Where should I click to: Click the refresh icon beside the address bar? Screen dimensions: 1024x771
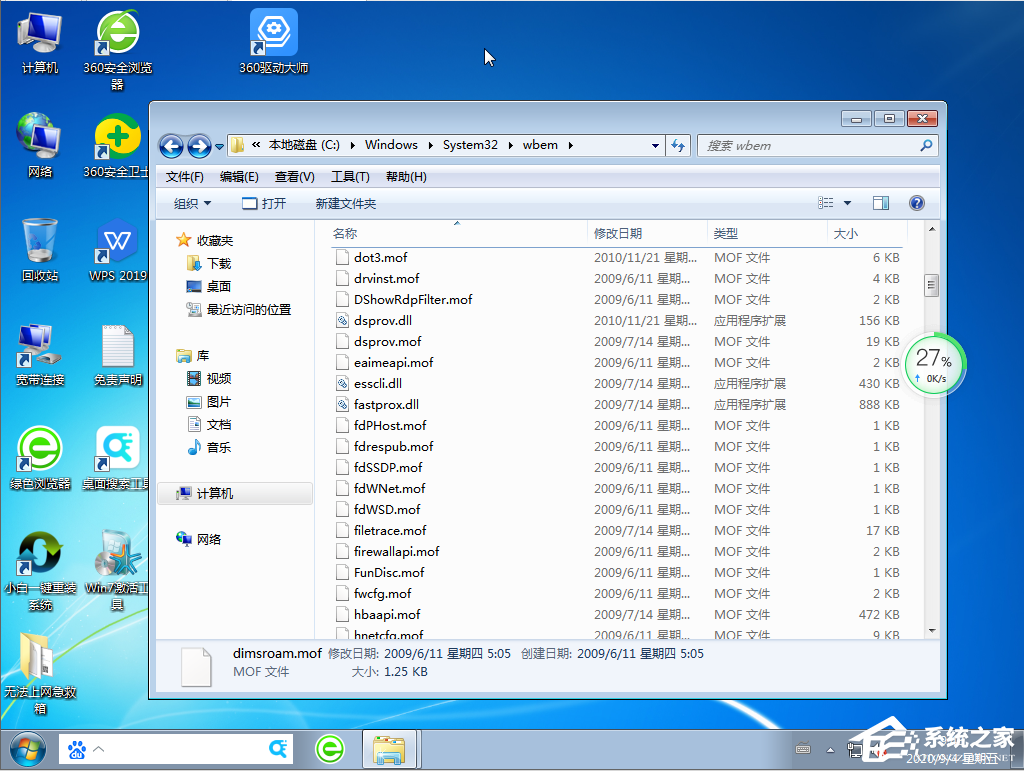pos(679,145)
